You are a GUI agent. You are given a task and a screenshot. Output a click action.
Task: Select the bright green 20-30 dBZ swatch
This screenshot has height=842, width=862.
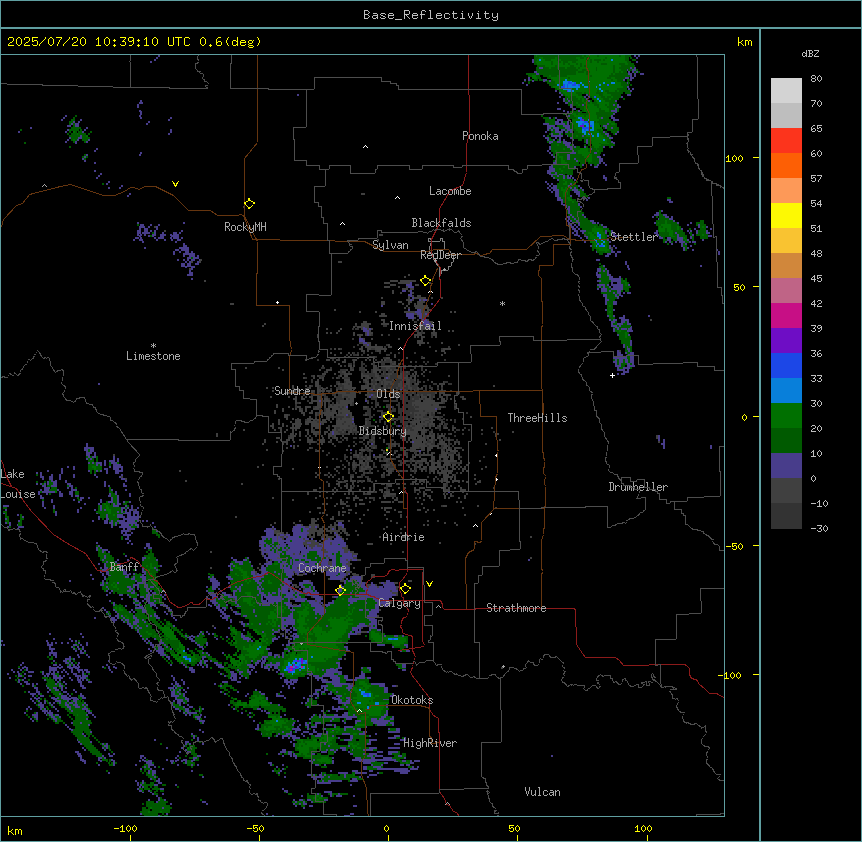click(786, 416)
